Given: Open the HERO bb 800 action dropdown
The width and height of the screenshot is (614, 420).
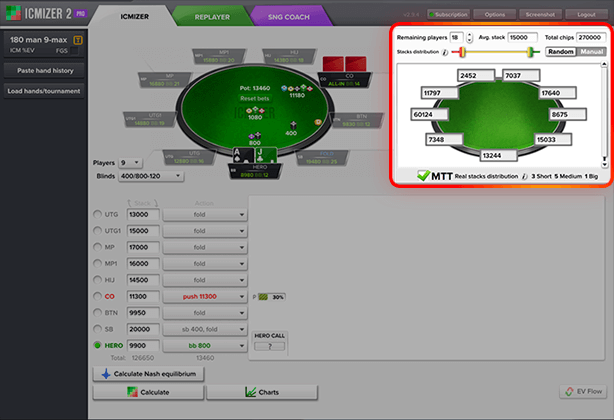Looking at the screenshot, I should [x=205, y=346].
